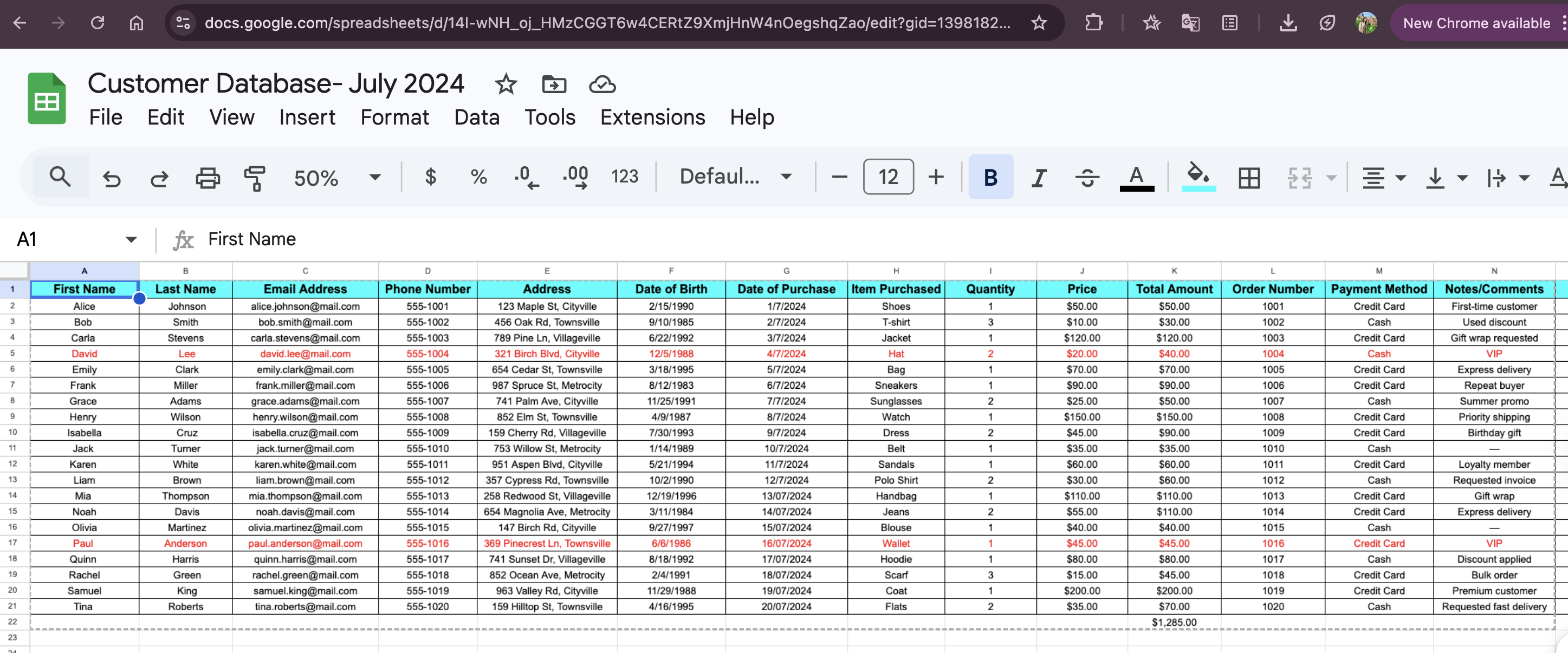
Task: Click the font size 12 field
Action: (x=888, y=177)
